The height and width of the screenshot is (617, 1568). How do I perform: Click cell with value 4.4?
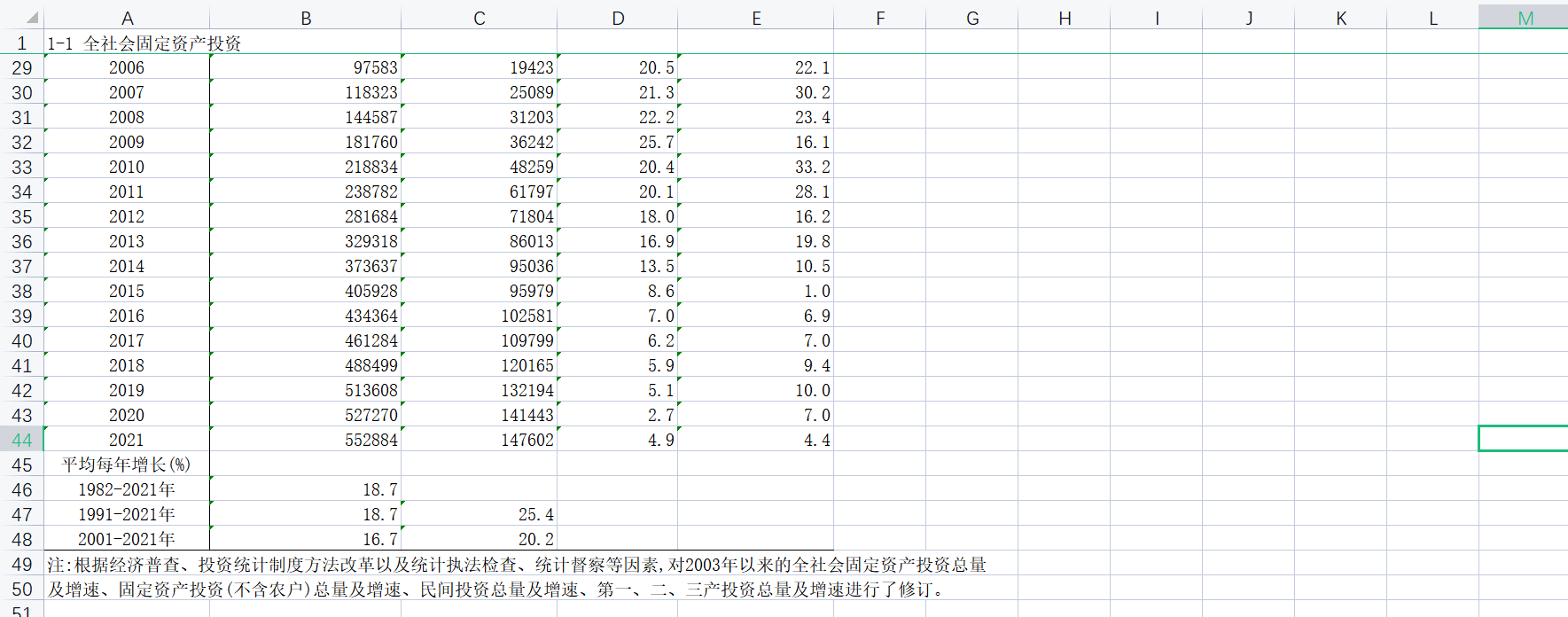[x=756, y=440]
